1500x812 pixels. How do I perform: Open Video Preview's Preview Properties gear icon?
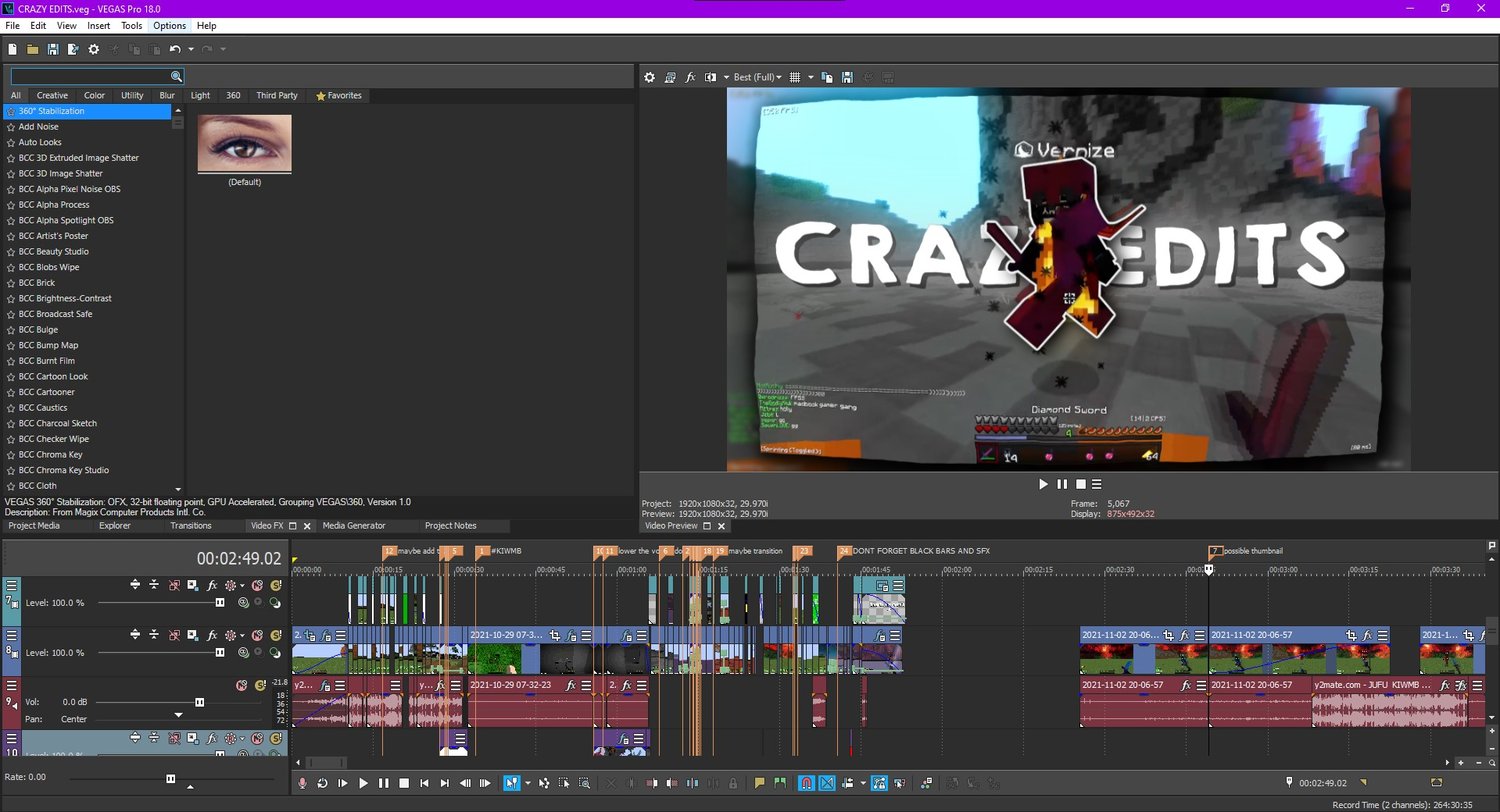click(x=649, y=77)
